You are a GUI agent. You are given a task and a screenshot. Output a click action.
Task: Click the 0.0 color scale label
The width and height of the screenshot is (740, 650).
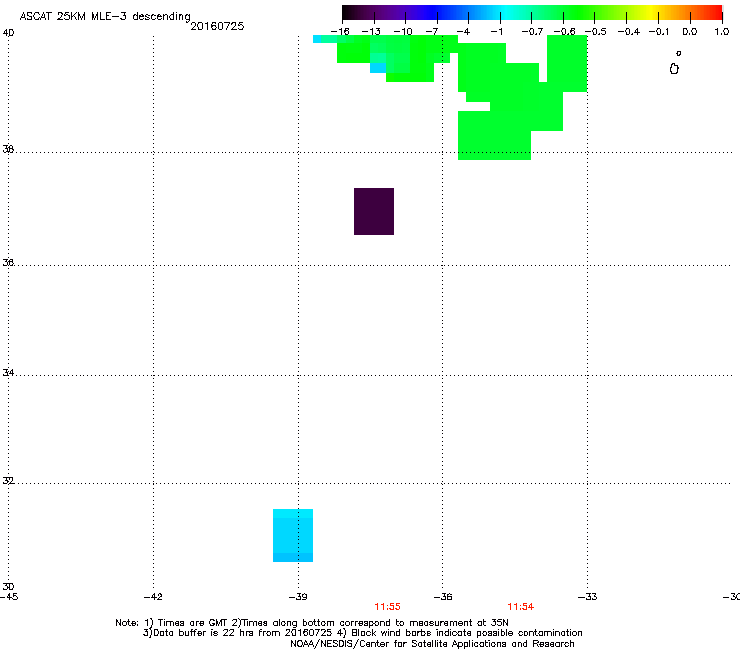690,32
